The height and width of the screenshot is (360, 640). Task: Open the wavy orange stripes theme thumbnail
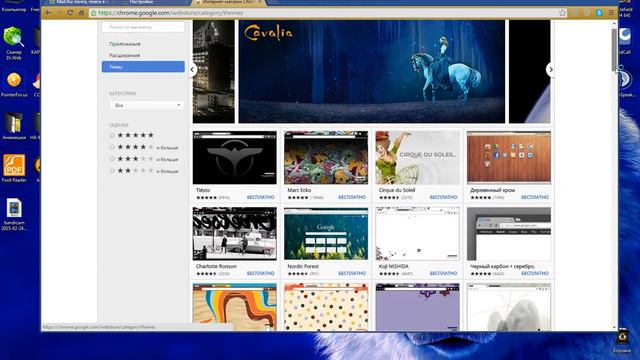(x=235, y=307)
